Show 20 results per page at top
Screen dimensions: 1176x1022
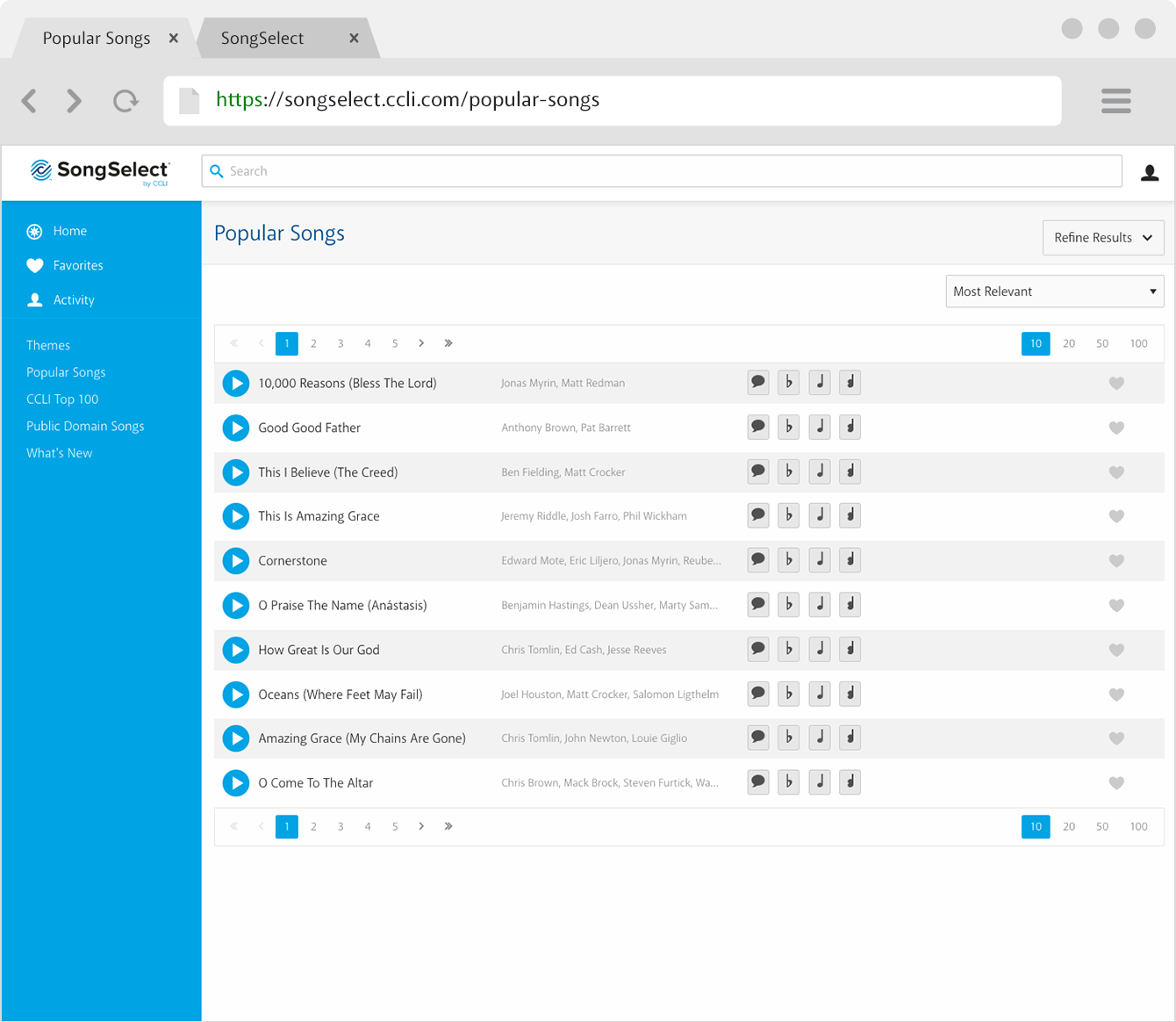(1069, 343)
